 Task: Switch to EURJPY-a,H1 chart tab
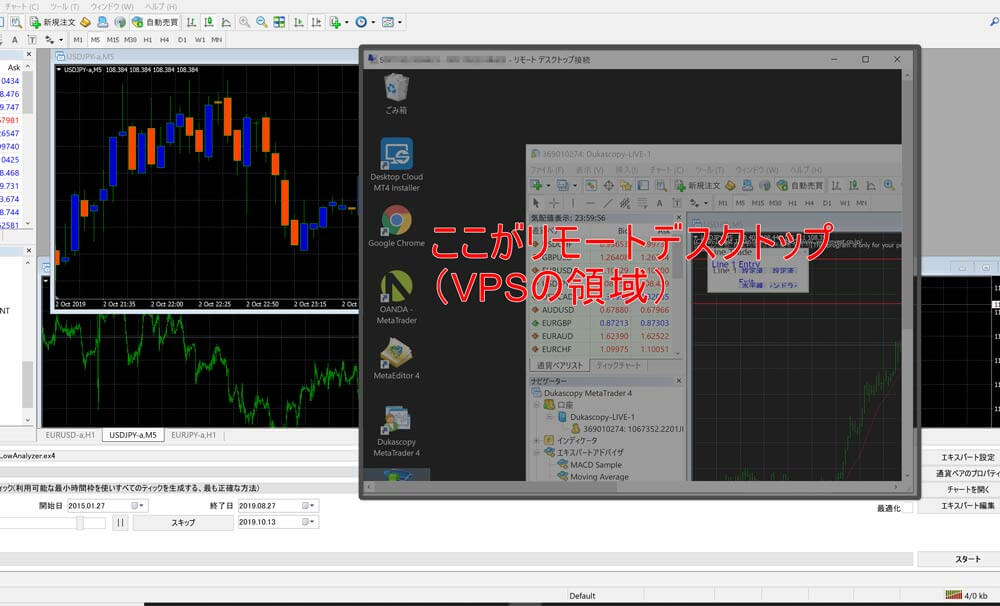tap(194, 435)
